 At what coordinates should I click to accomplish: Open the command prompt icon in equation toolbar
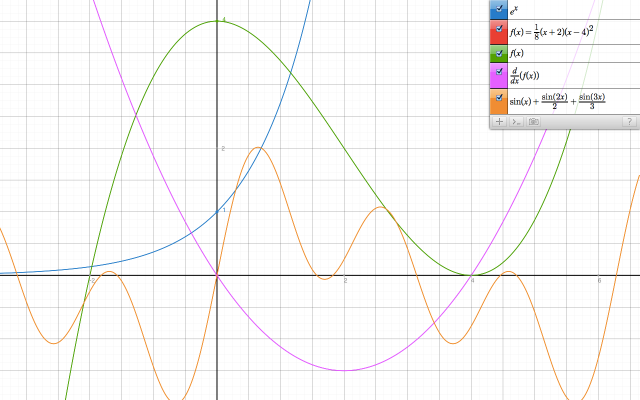pos(516,122)
